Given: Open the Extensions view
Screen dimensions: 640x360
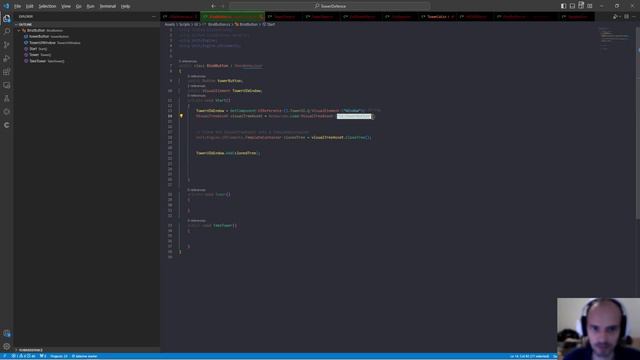Looking at the screenshot, I should pos(7,72).
